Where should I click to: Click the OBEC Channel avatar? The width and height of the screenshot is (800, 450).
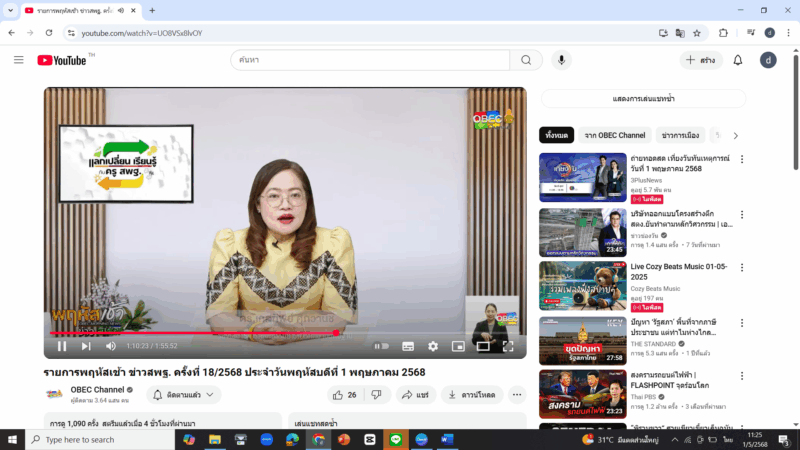(x=54, y=394)
